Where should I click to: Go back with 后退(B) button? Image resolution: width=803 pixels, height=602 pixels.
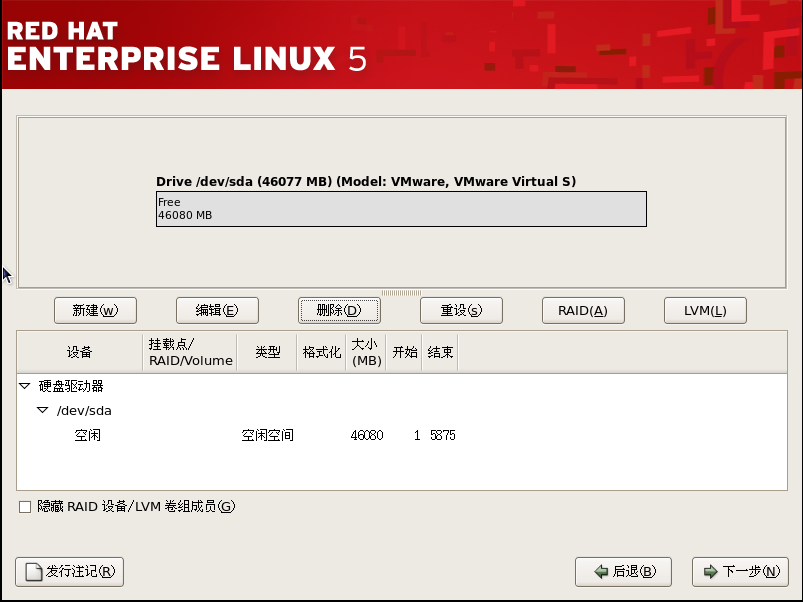pyautogui.click(x=623, y=571)
